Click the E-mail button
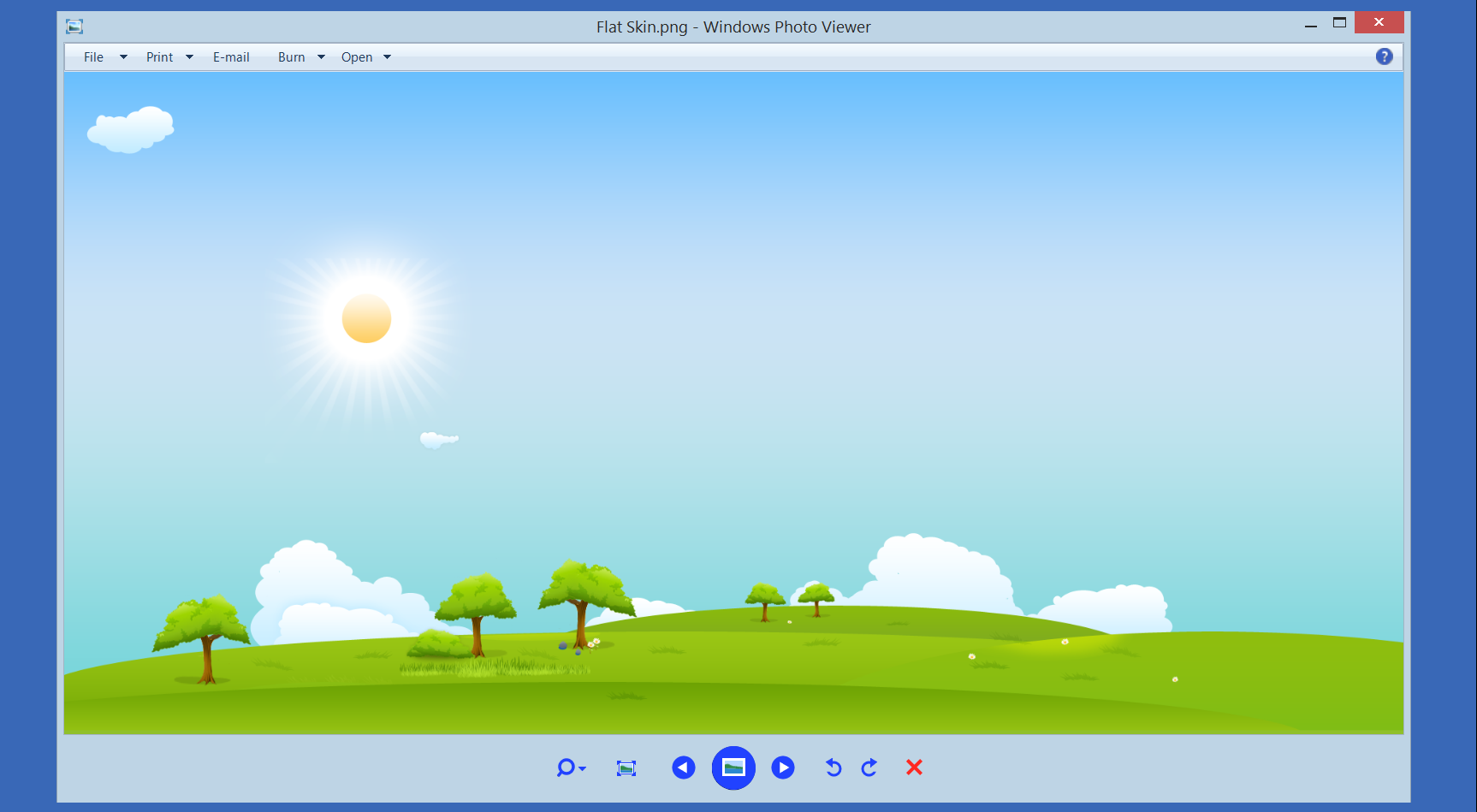 [231, 57]
